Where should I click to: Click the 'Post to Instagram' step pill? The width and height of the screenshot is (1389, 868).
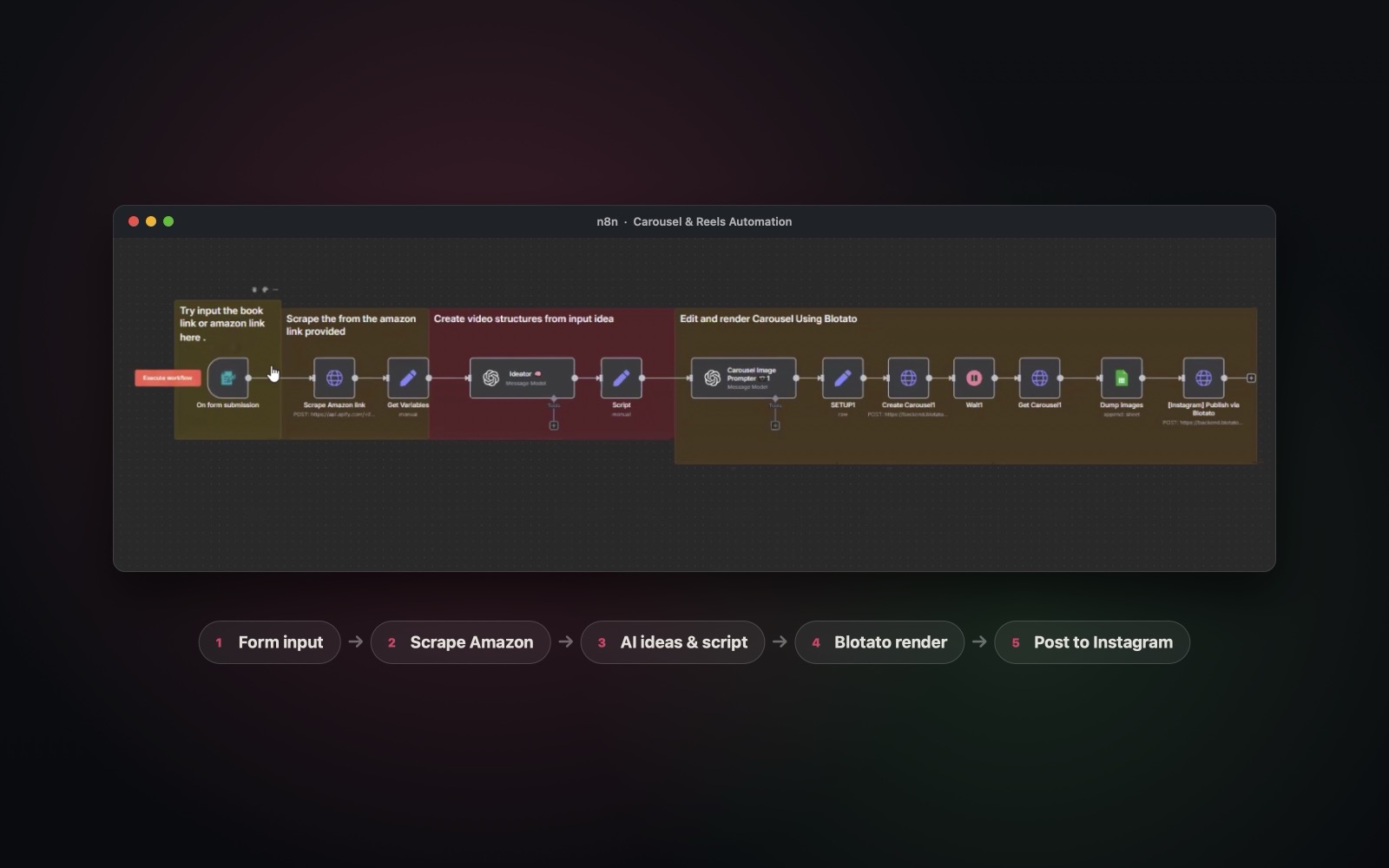point(1091,642)
